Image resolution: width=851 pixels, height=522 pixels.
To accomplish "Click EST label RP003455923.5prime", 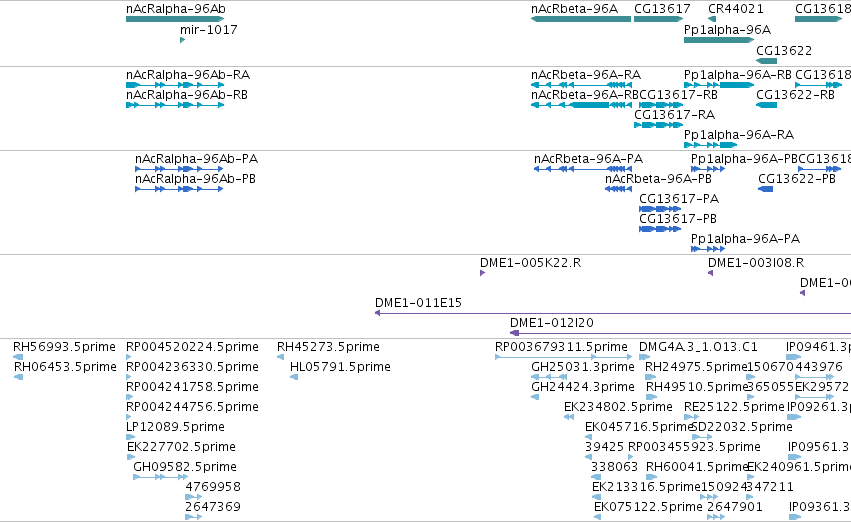I will pyautogui.click(x=694, y=447).
